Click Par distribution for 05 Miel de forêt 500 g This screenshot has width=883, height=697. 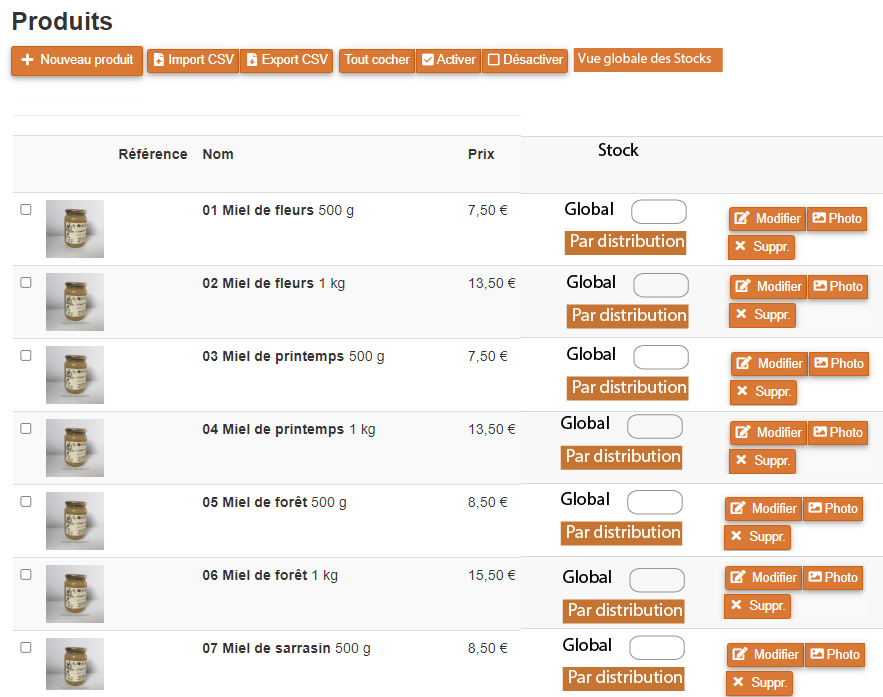622,532
